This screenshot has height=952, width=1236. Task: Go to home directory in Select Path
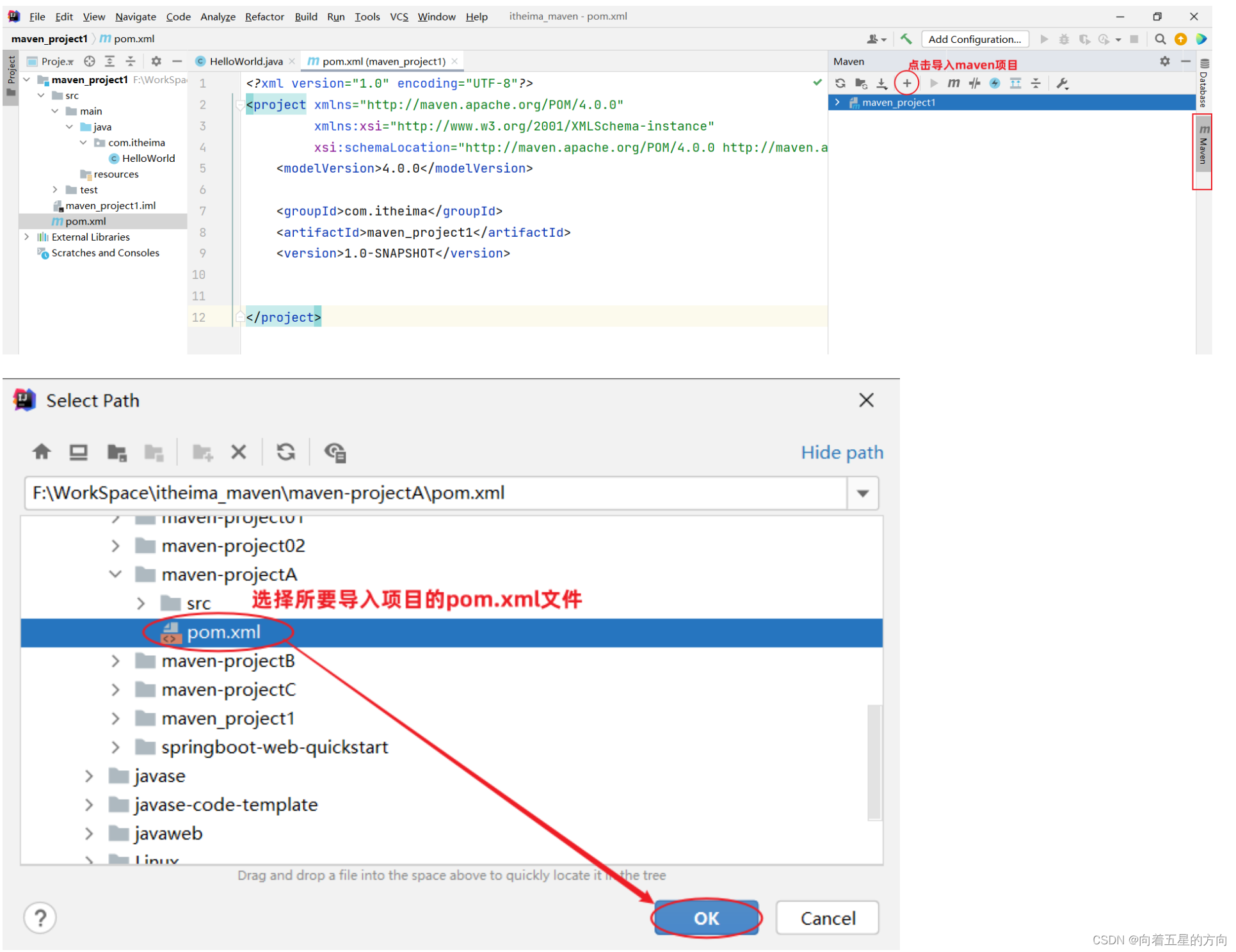(42, 452)
